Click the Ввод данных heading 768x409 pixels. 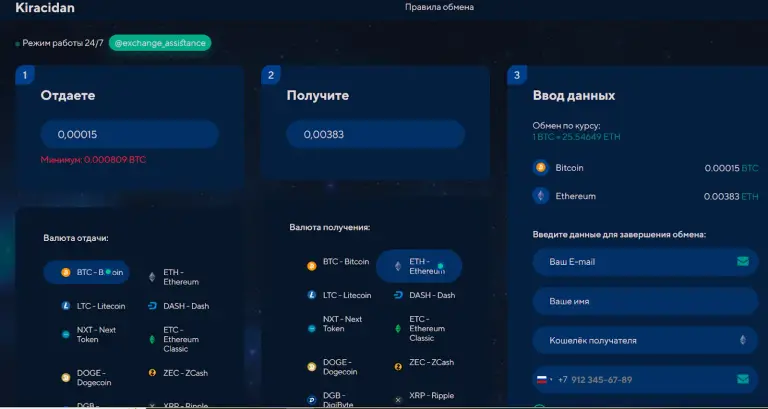pos(574,96)
